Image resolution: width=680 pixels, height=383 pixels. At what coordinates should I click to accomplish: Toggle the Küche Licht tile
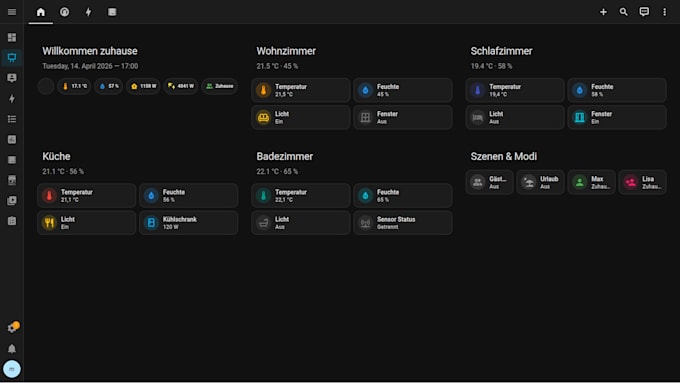87,223
